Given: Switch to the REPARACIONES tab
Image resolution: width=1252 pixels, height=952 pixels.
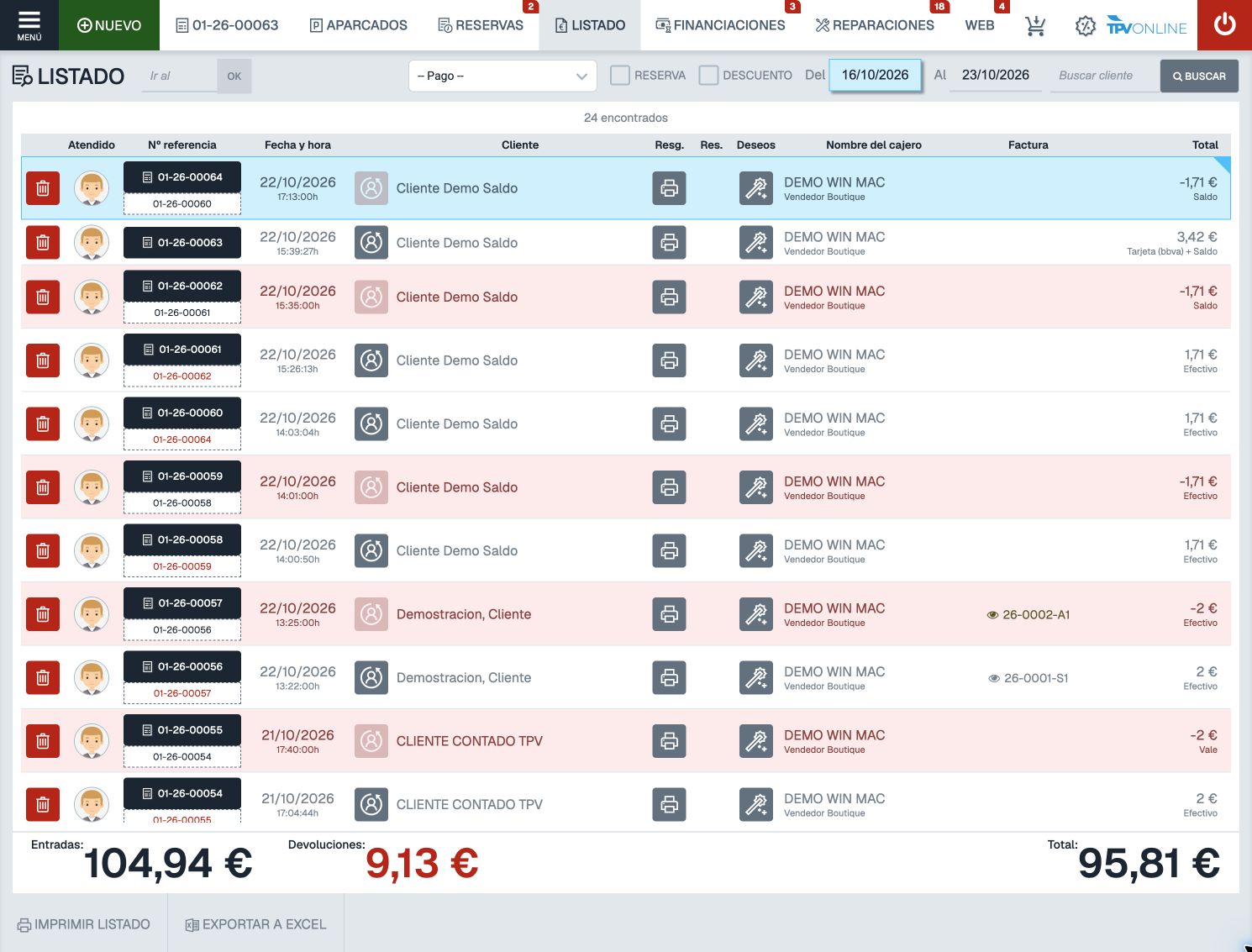Looking at the screenshot, I should pyautogui.click(x=875, y=25).
